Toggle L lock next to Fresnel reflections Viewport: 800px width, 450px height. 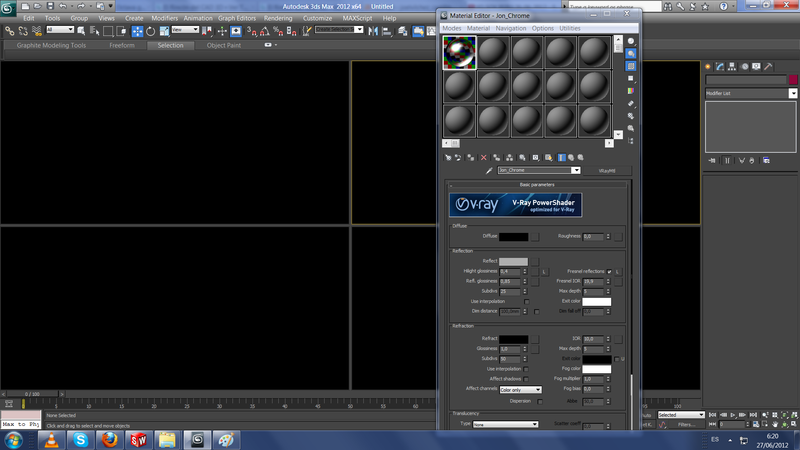click(617, 271)
